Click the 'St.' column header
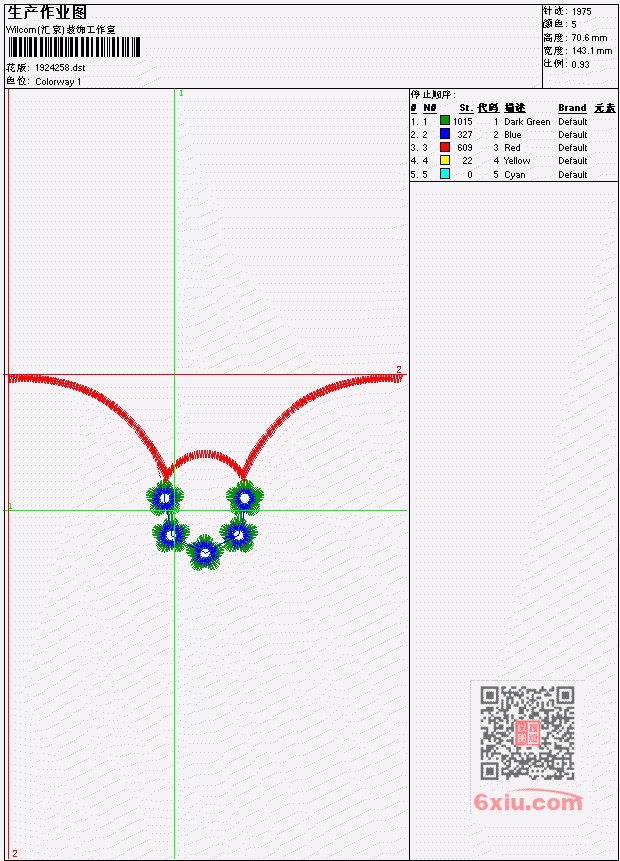 click(x=466, y=108)
